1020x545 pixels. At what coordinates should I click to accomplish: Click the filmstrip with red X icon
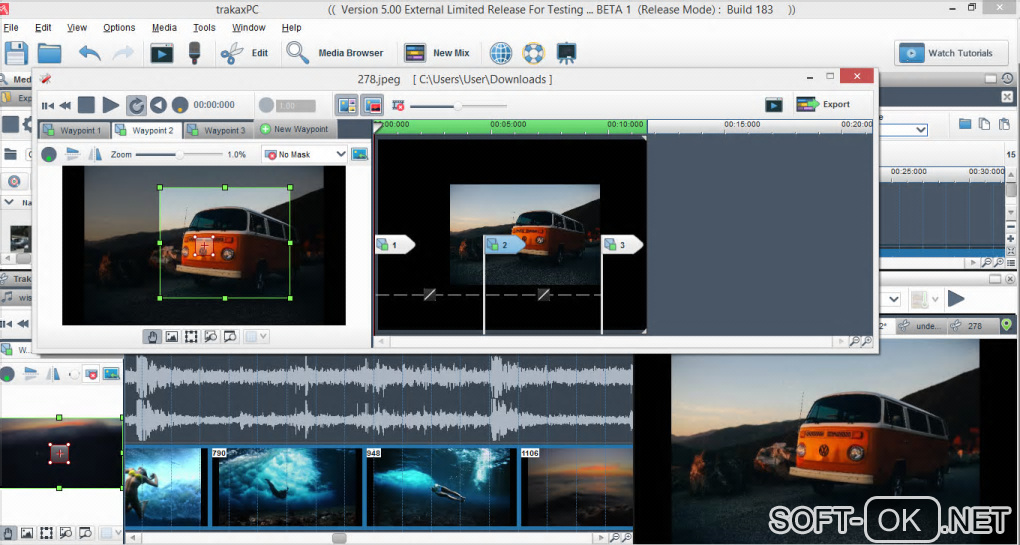398,105
